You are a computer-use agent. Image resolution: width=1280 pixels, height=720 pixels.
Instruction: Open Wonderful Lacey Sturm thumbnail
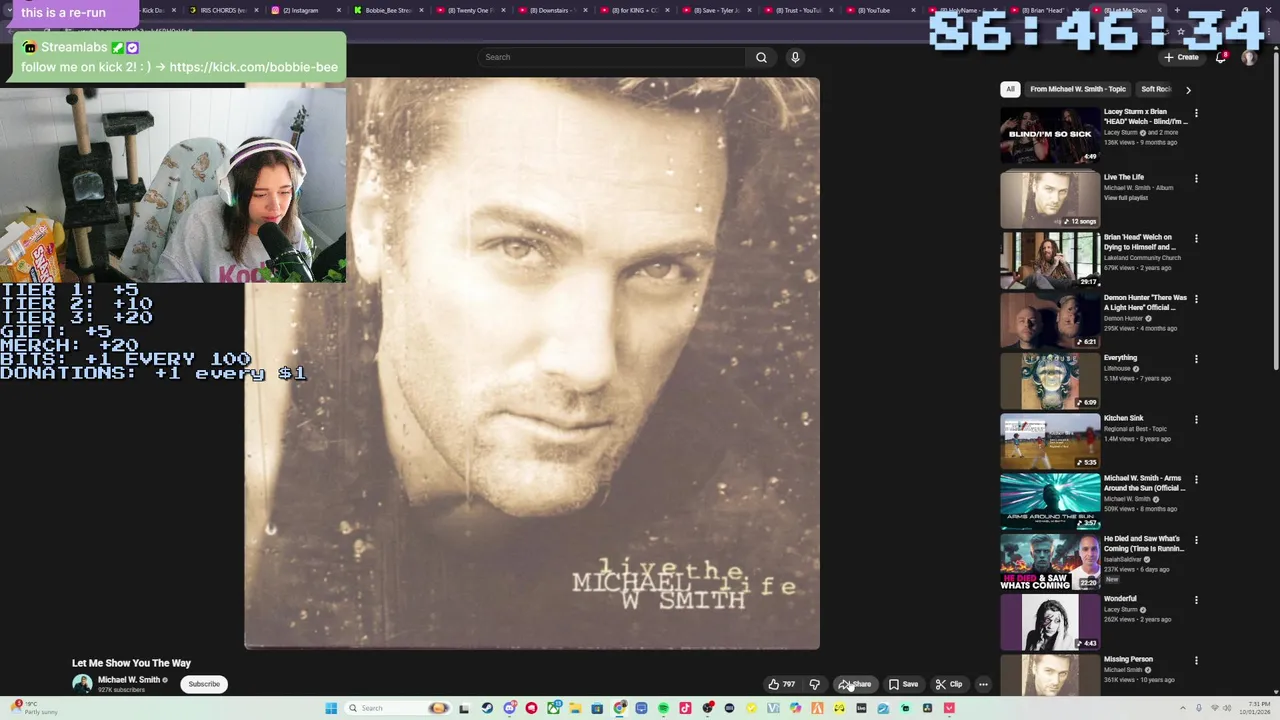click(x=1050, y=621)
